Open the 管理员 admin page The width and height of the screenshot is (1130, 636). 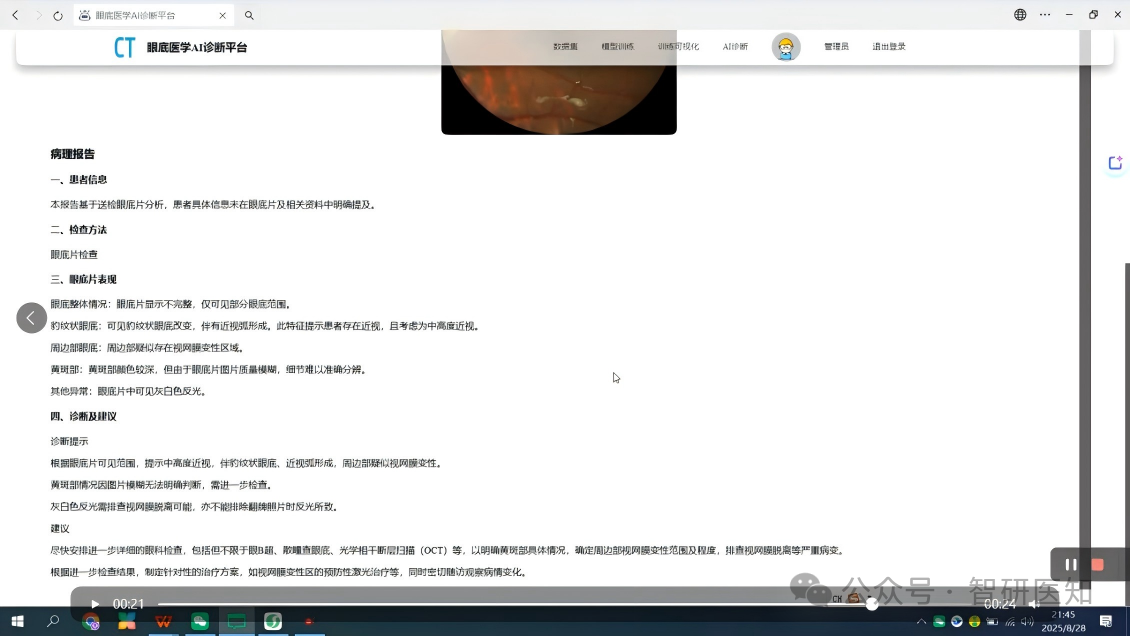[836, 46]
